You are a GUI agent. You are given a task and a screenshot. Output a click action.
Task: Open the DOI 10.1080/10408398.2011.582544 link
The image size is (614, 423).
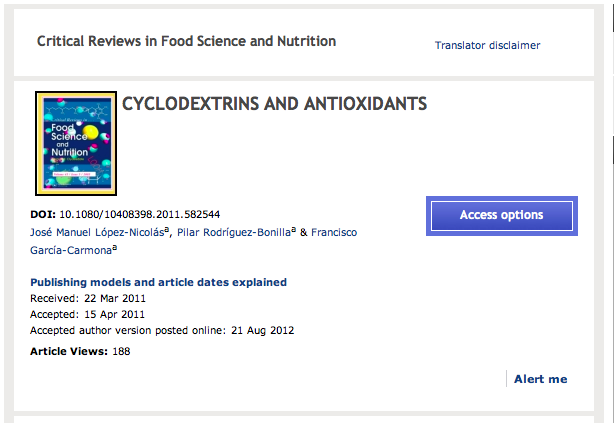[x=140, y=214]
